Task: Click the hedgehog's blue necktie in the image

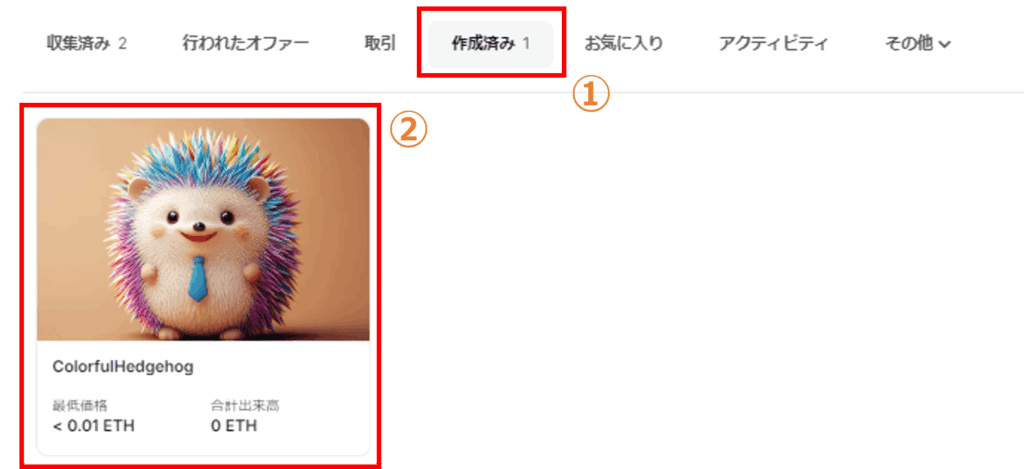Action: point(198,279)
